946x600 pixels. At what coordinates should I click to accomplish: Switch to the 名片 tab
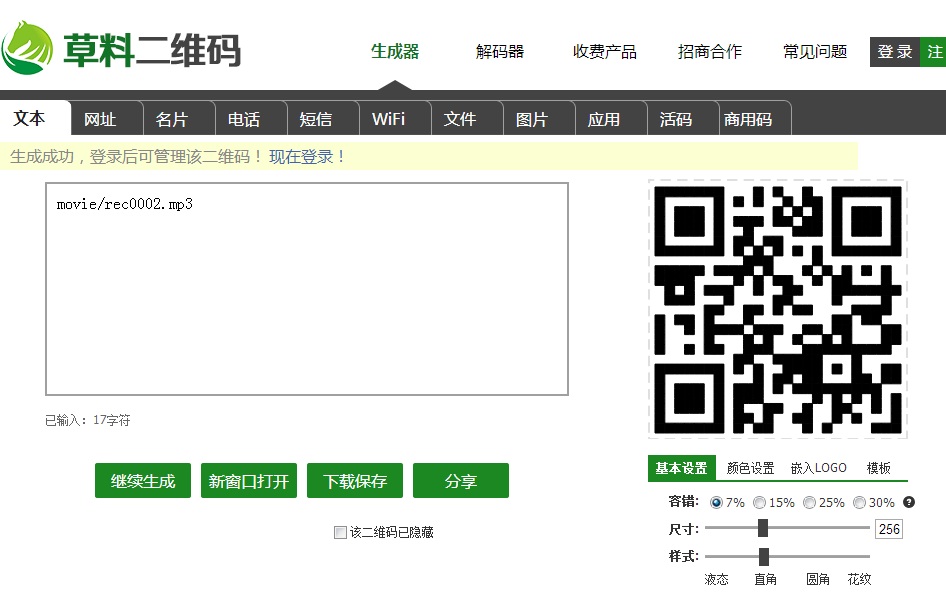[x=179, y=118]
